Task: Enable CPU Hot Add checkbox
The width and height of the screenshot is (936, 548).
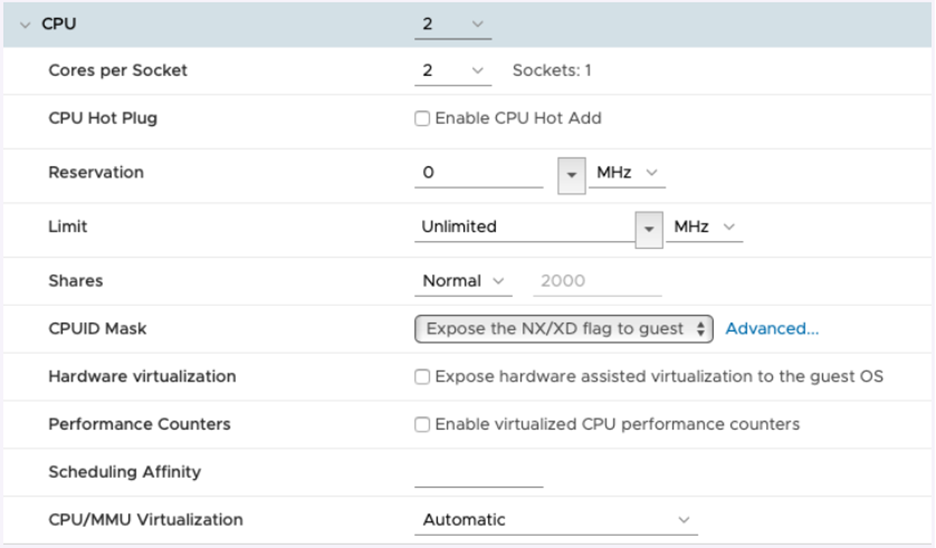Action: (x=423, y=119)
